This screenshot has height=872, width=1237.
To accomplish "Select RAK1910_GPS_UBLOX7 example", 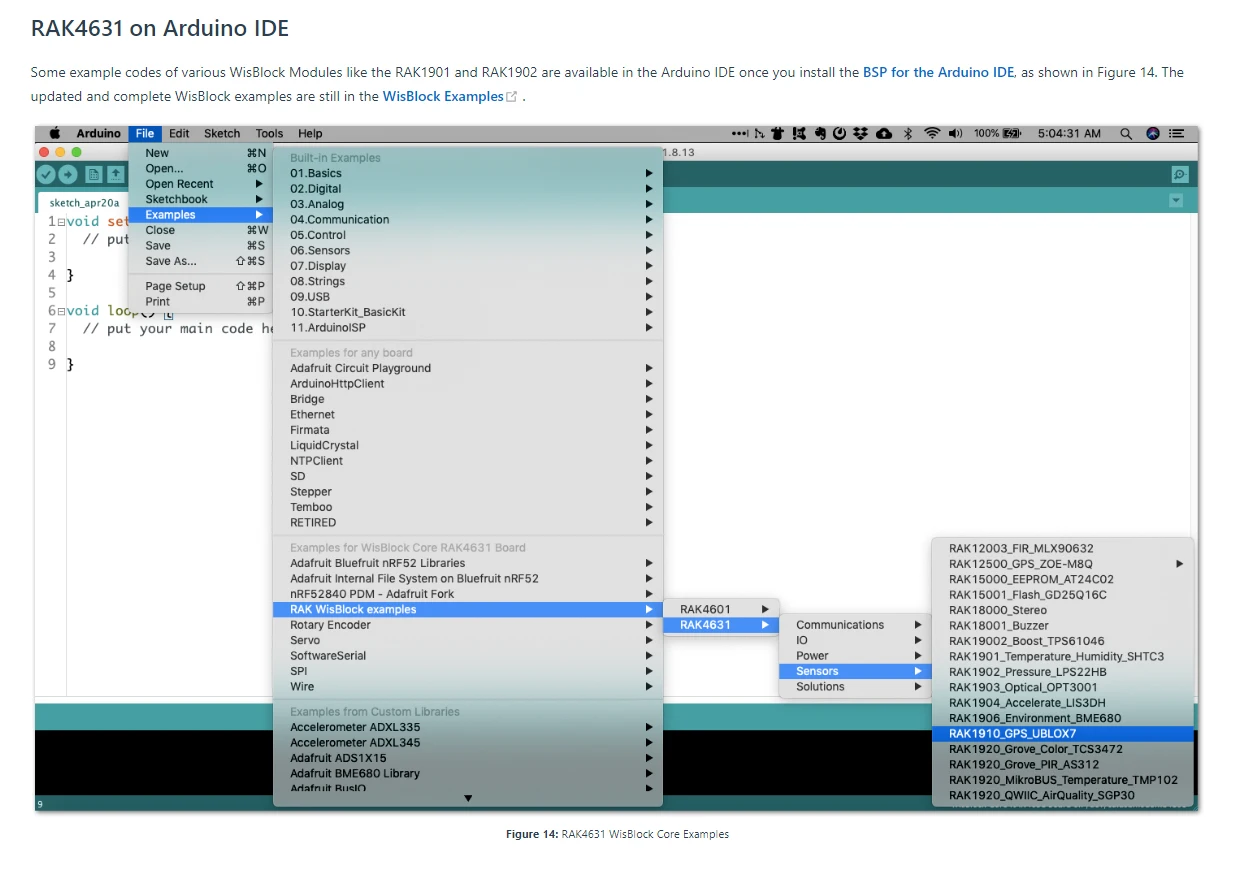I will [1063, 734].
